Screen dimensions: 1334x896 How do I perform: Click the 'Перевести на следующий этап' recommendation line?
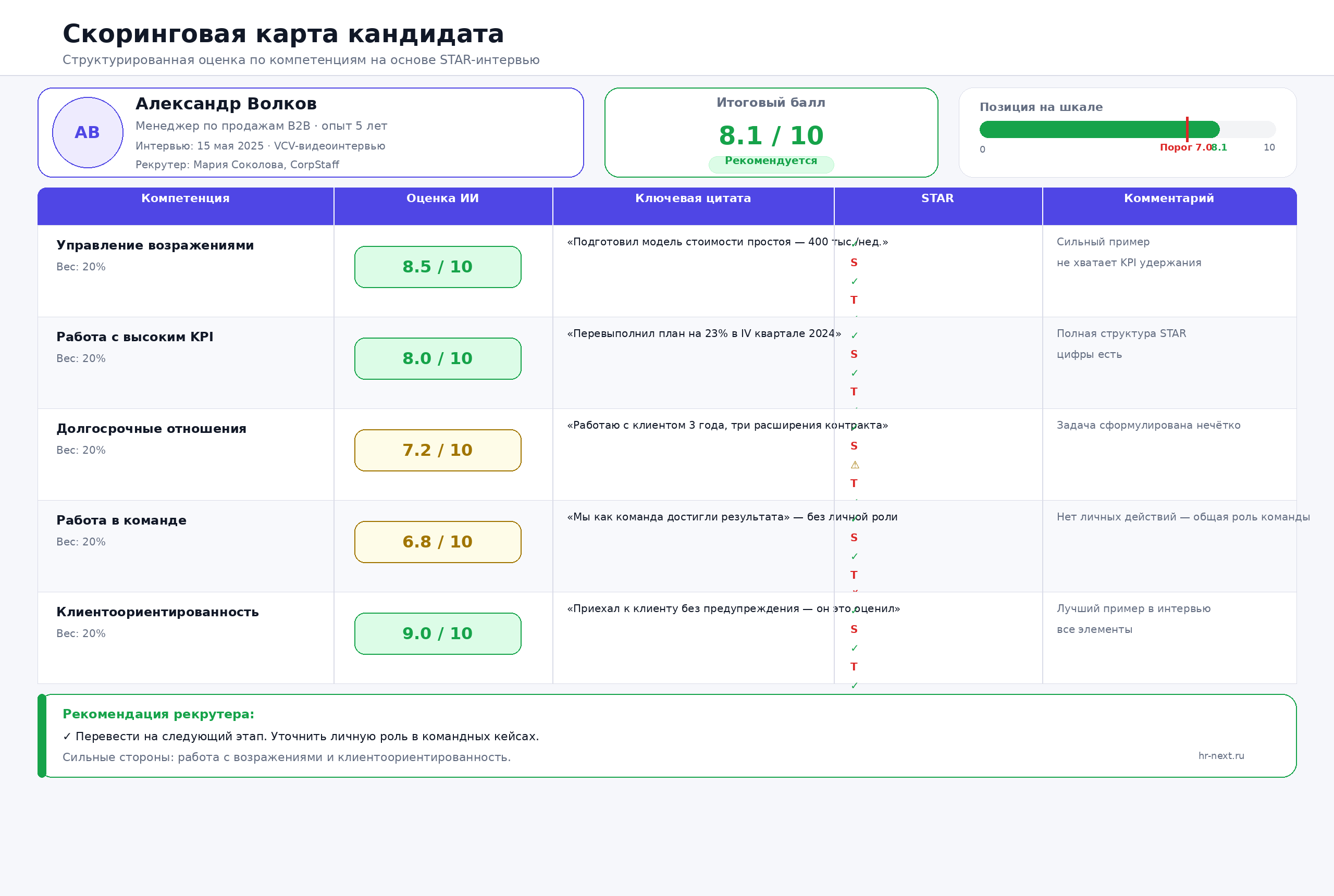[x=301, y=737]
